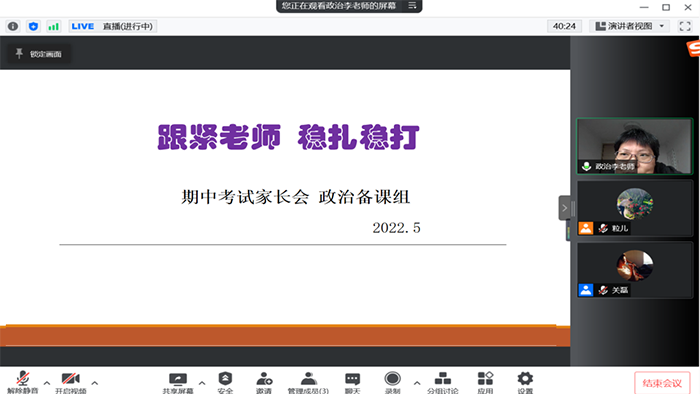Expand audio options arrow beside microphone
700x394 pixels.
coord(47,383)
